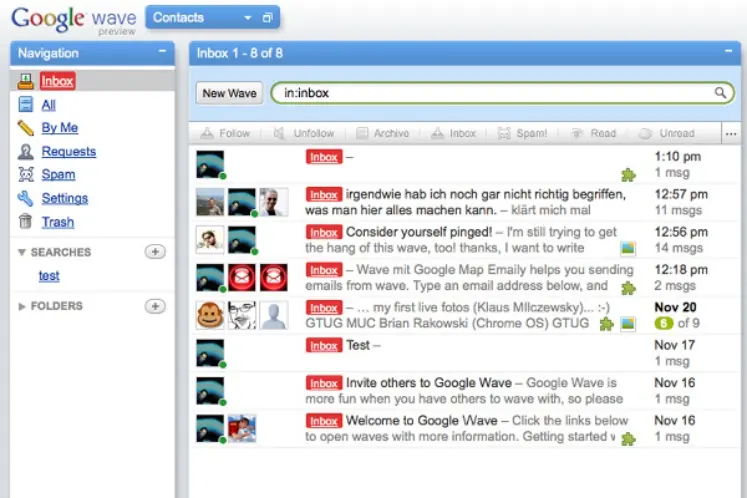Click Unread in the wave toolbar

(x=666, y=133)
